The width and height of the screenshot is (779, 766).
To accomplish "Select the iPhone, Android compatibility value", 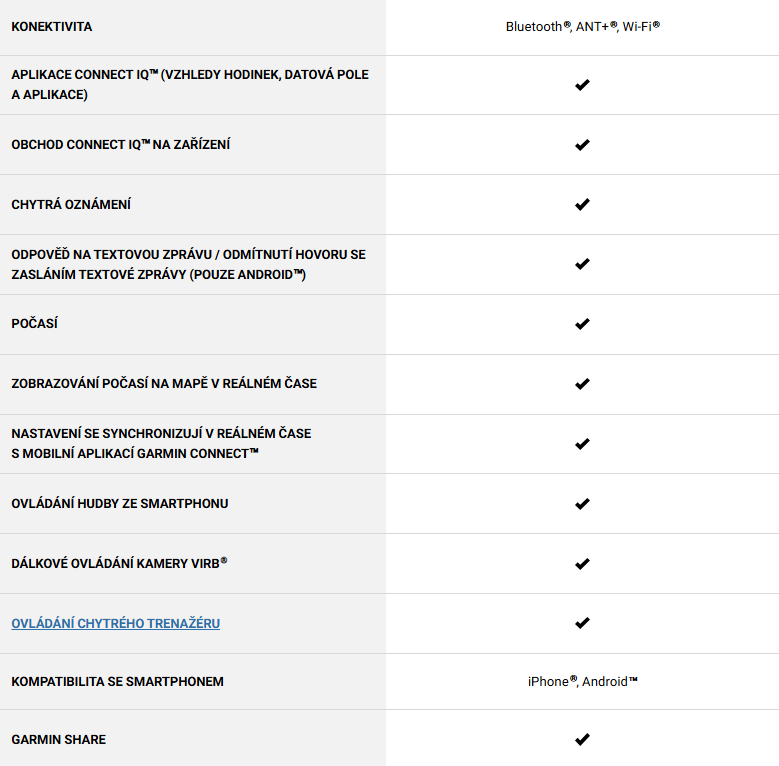I will pyautogui.click(x=583, y=681).
